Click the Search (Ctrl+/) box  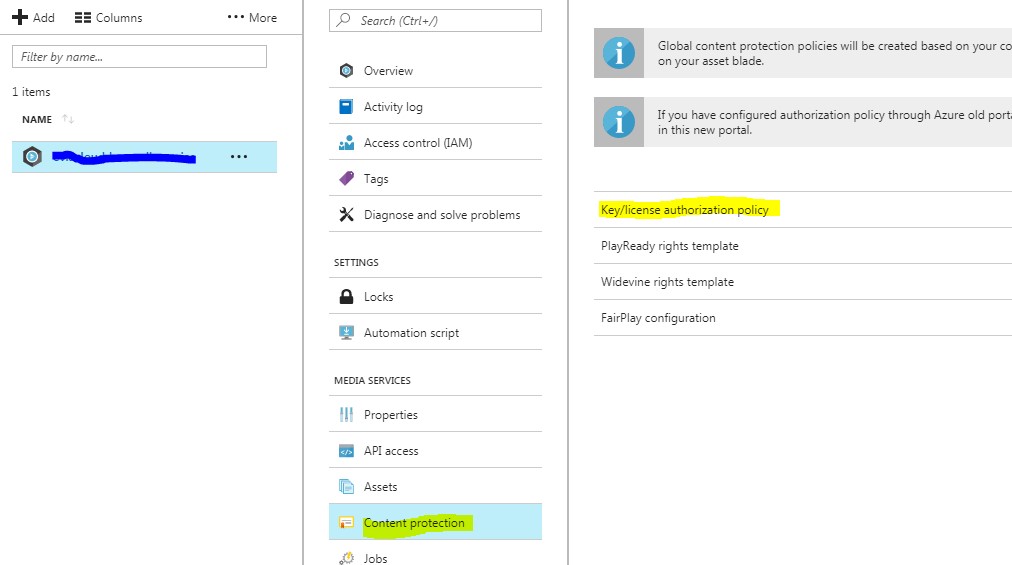point(435,21)
